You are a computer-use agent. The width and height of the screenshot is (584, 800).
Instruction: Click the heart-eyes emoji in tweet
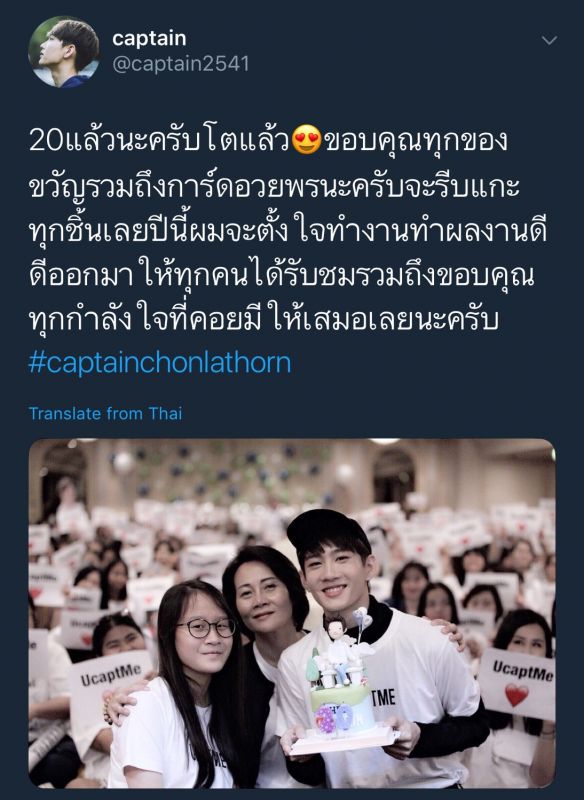click(x=307, y=140)
